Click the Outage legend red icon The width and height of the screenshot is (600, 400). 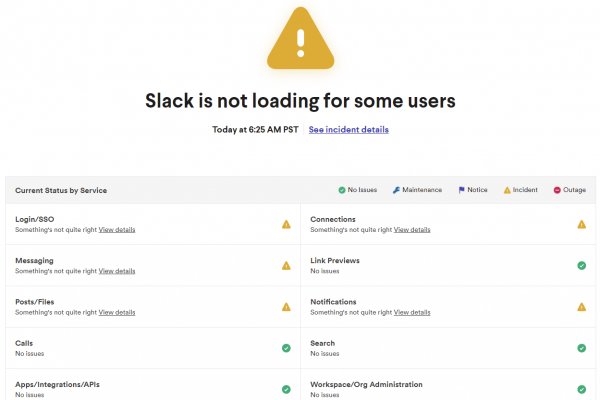(557, 190)
